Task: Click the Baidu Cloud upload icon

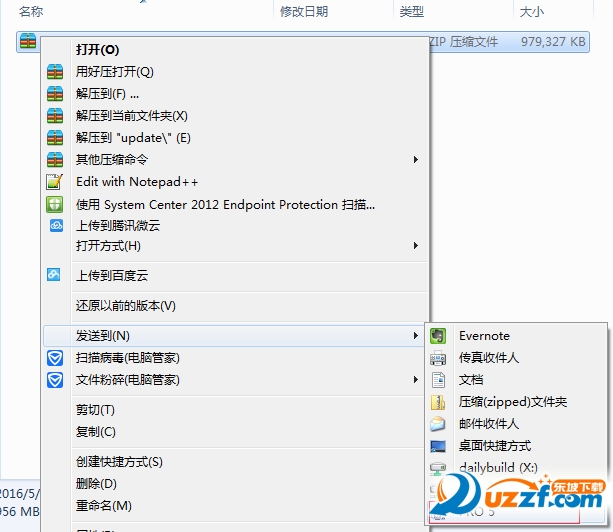Action: [x=54, y=274]
